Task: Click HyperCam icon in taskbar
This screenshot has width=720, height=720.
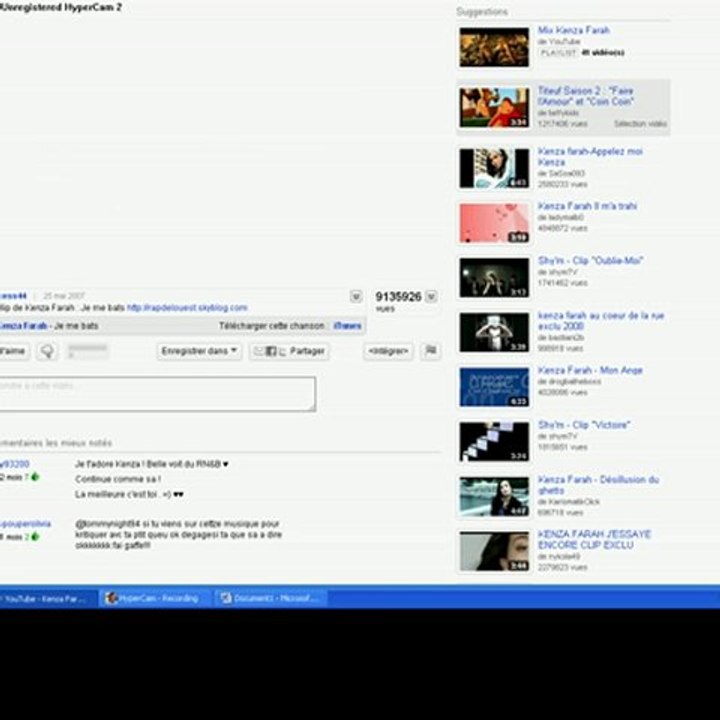Action: point(111,598)
